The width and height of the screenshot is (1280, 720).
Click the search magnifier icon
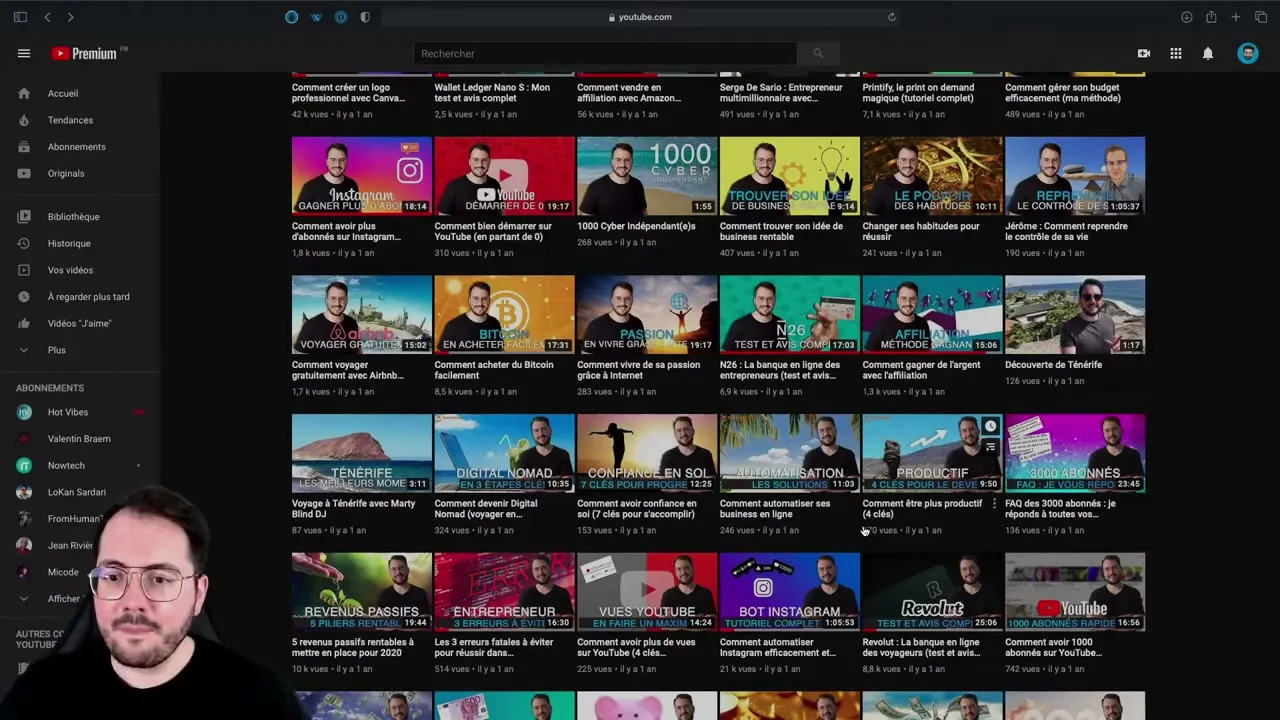tap(818, 53)
